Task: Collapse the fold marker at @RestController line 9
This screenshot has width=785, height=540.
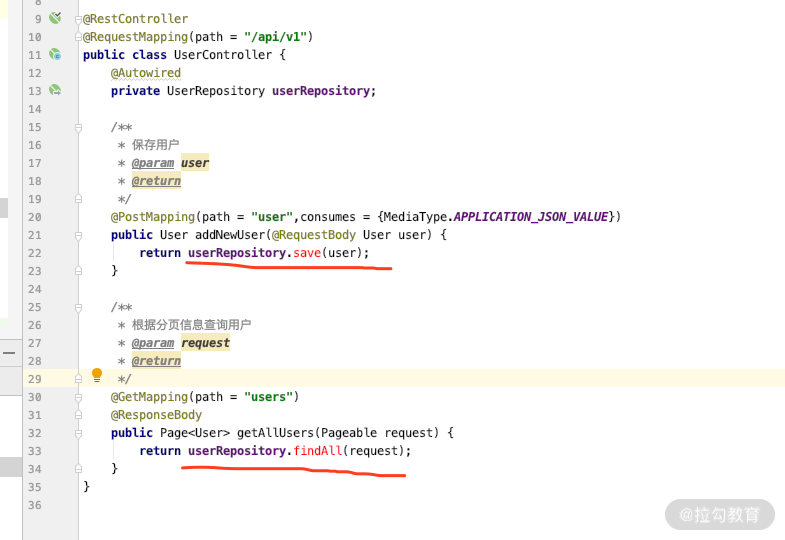Action: (x=78, y=19)
